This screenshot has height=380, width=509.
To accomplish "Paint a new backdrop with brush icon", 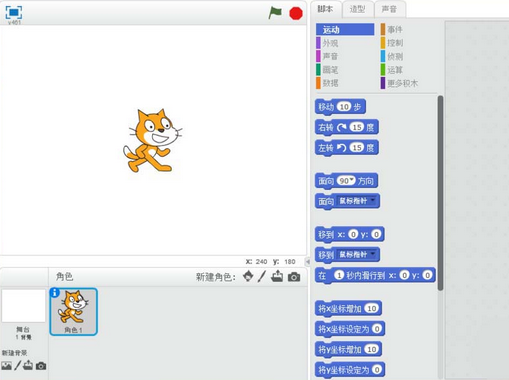I will coord(17,365).
